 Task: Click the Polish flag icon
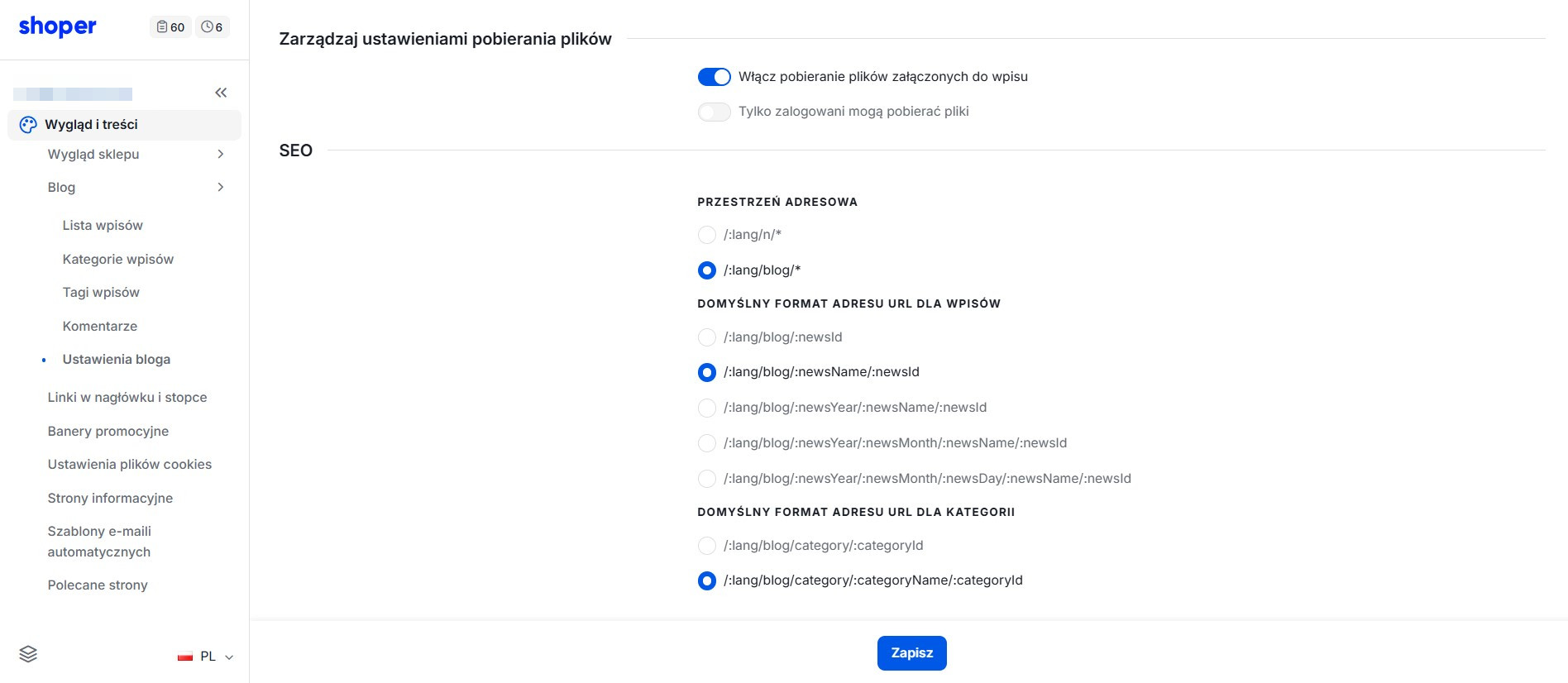click(185, 657)
